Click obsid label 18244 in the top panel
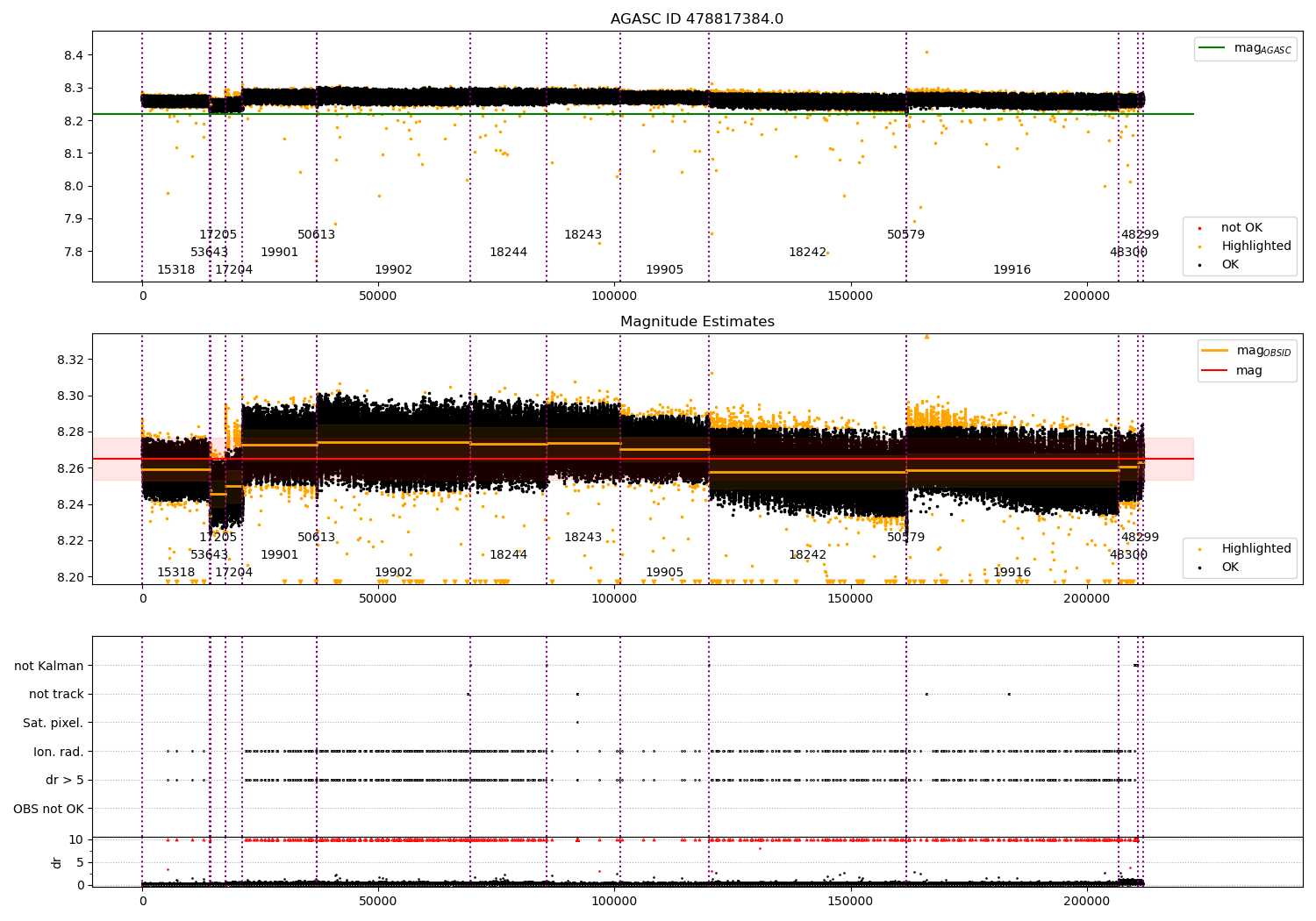Viewport: 1316px width, 921px height. coord(509,253)
